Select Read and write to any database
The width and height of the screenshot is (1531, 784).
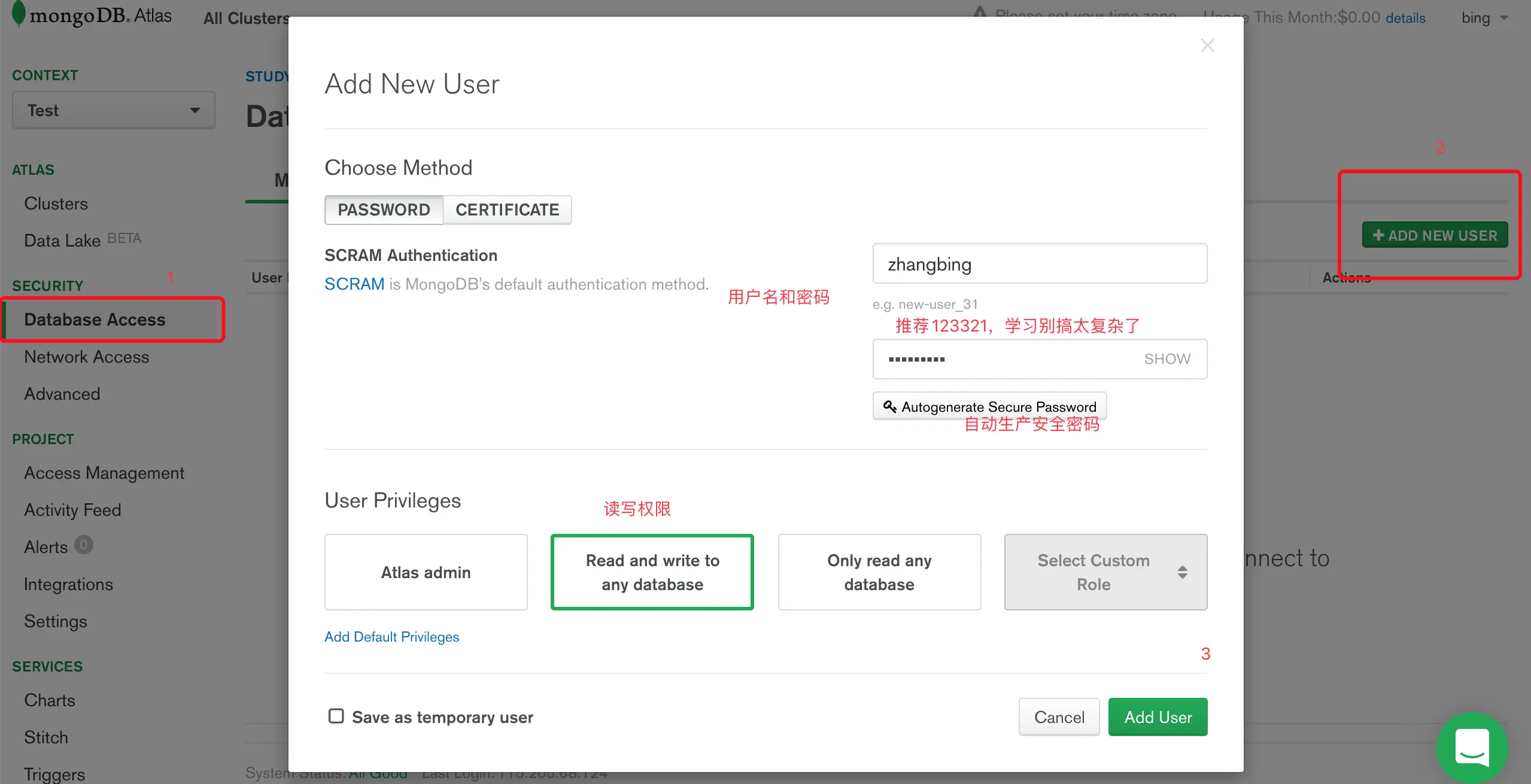tap(652, 572)
